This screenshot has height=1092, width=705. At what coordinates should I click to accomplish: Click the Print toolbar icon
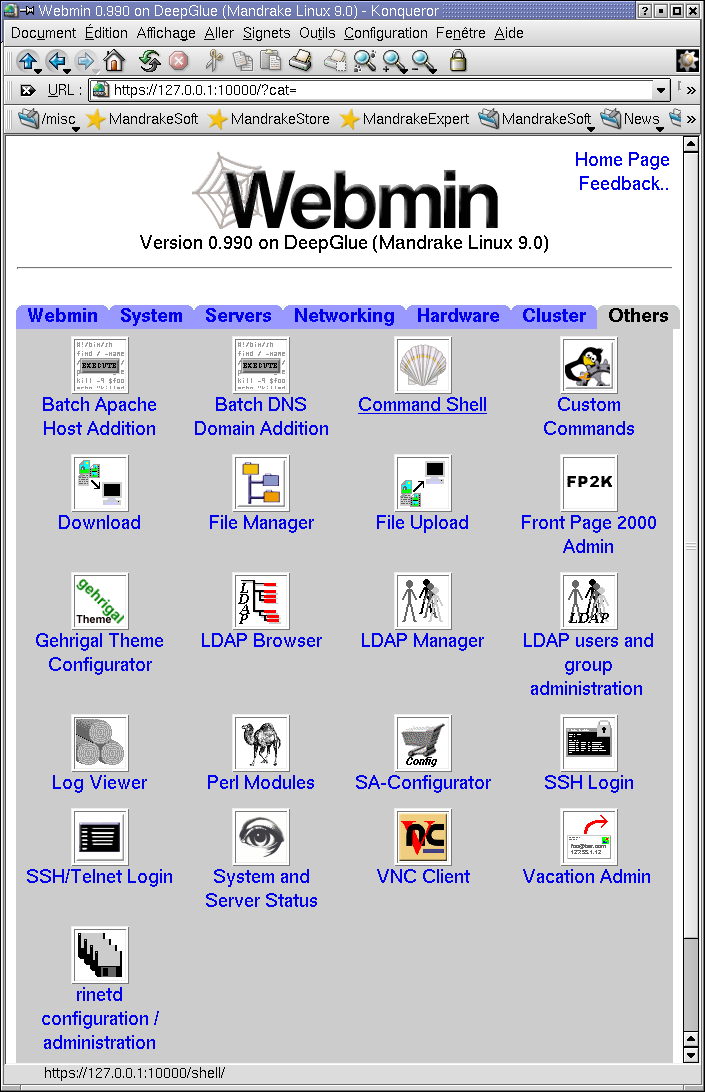click(301, 61)
